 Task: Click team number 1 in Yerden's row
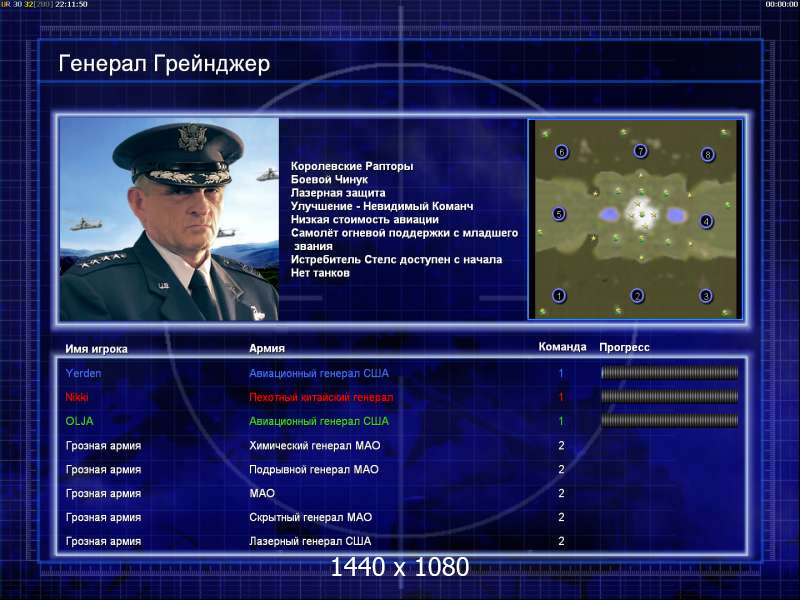pyautogui.click(x=561, y=373)
